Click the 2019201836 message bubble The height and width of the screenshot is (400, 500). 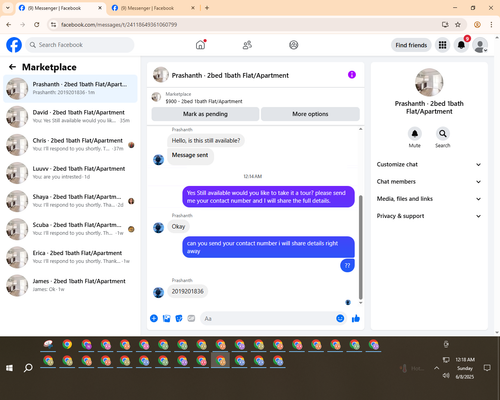click(188, 291)
